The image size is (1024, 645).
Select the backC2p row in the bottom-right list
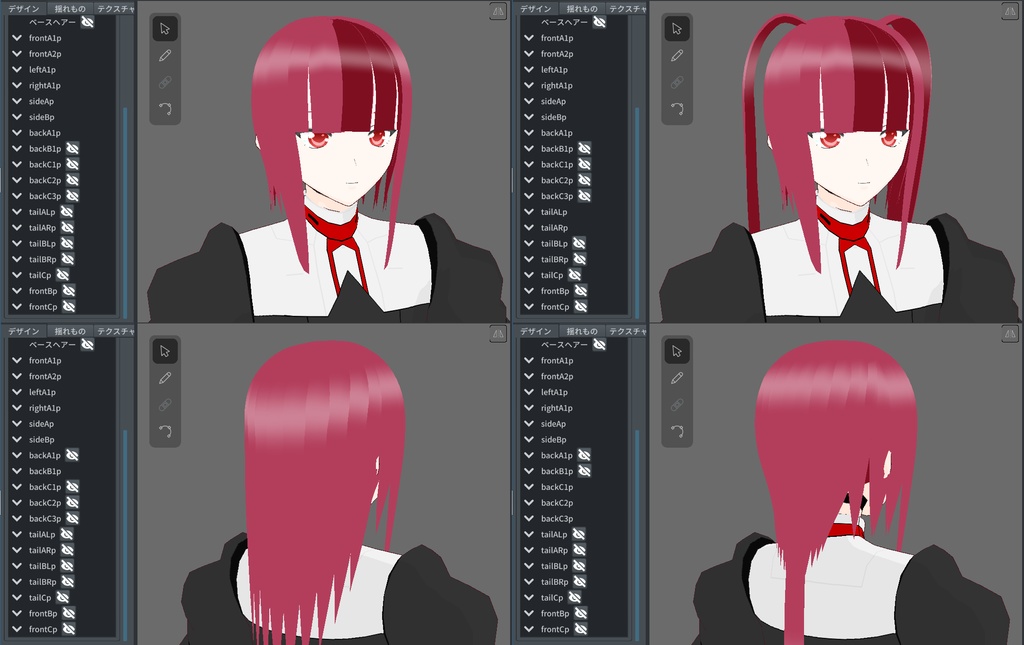(x=573, y=503)
